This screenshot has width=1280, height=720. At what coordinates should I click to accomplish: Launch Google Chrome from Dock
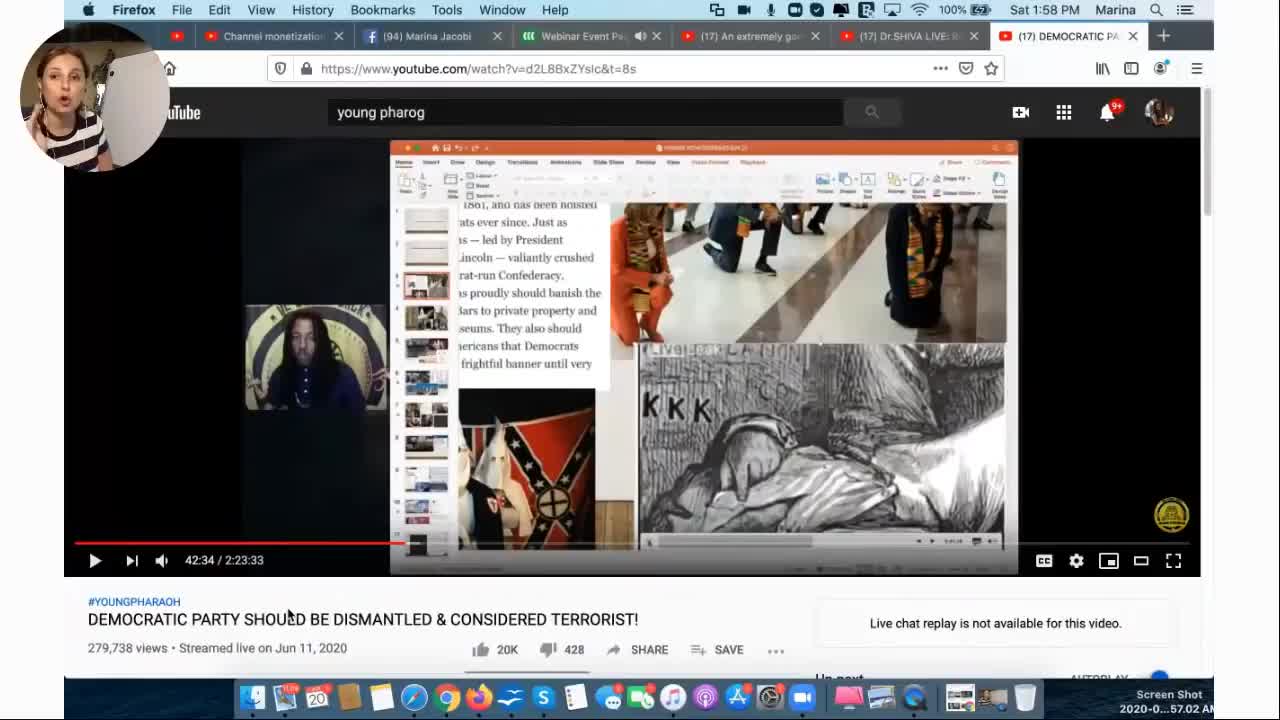pyautogui.click(x=447, y=697)
